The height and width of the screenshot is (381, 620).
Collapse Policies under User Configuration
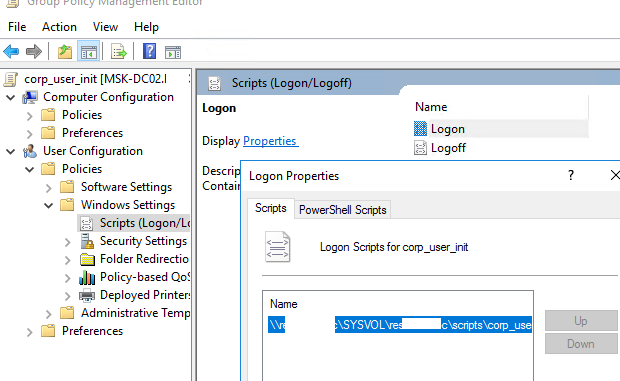tap(30, 170)
